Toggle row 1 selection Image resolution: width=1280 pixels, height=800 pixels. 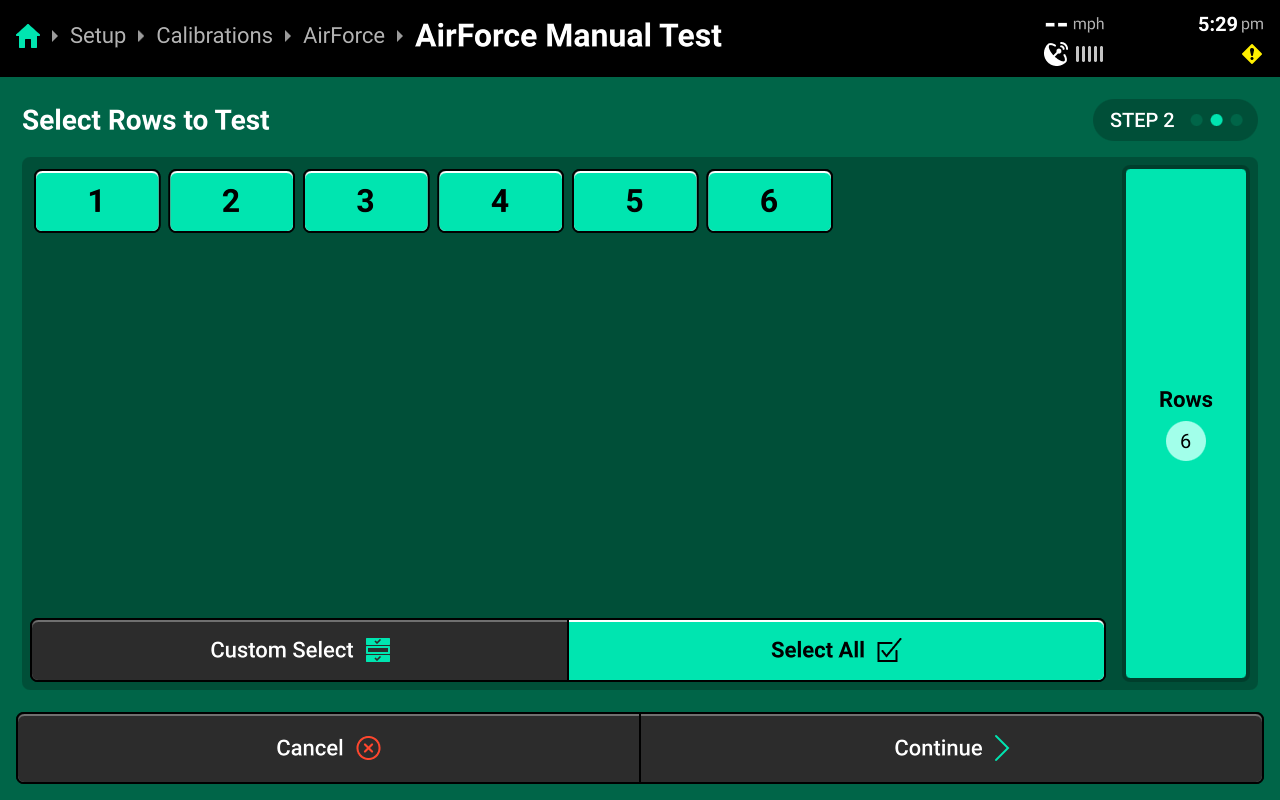coord(97,201)
